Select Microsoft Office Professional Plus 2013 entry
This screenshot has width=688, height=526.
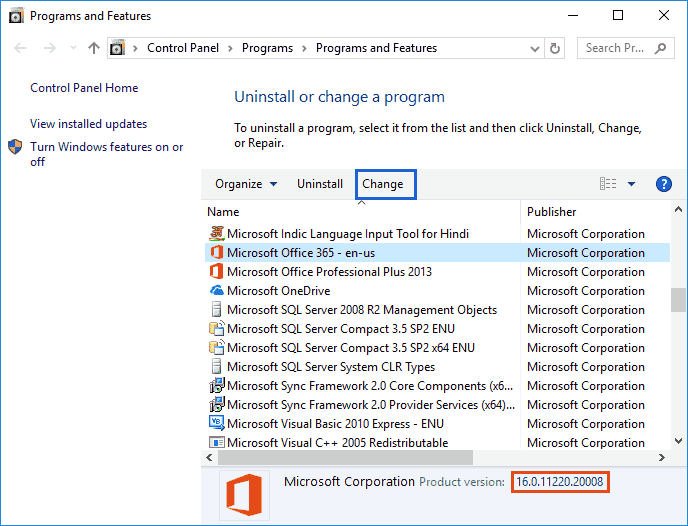click(437, 272)
